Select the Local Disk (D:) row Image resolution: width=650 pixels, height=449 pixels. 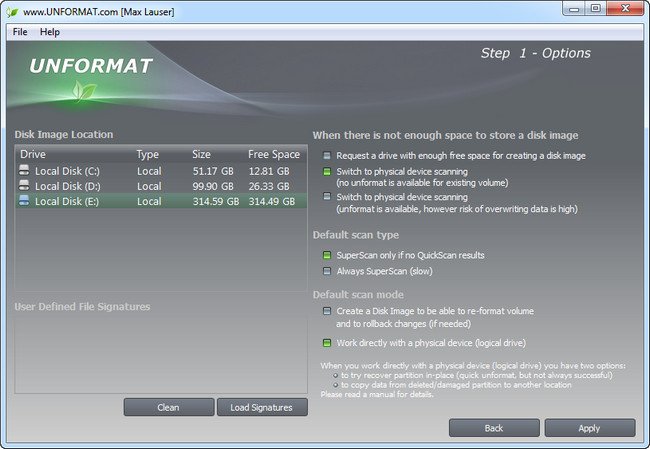pos(161,186)
